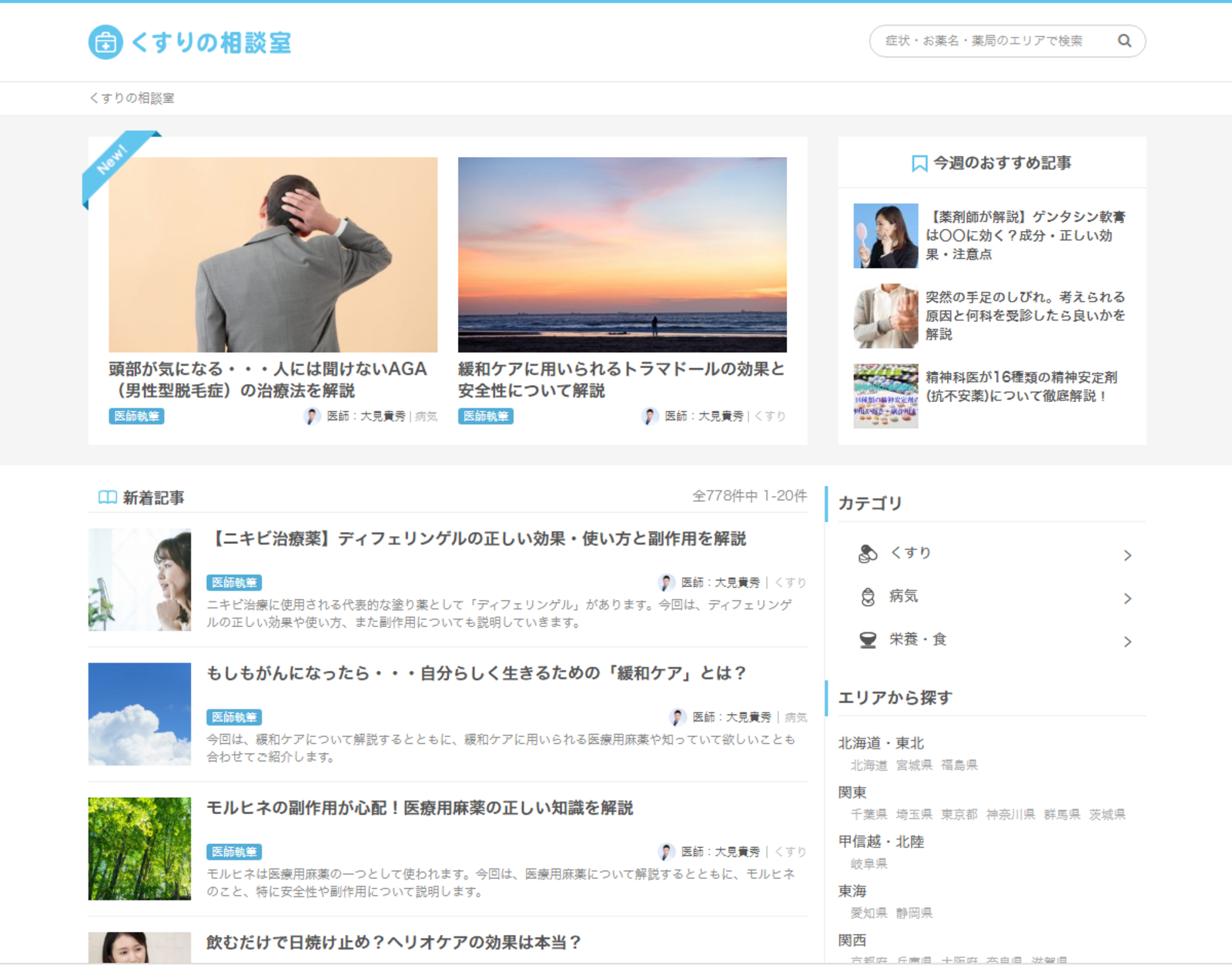The height and width of the screenshot is (965, 1232).
Task: Open 突然の手足のしびれ recommended article
Action: [x=1025, y=316]
